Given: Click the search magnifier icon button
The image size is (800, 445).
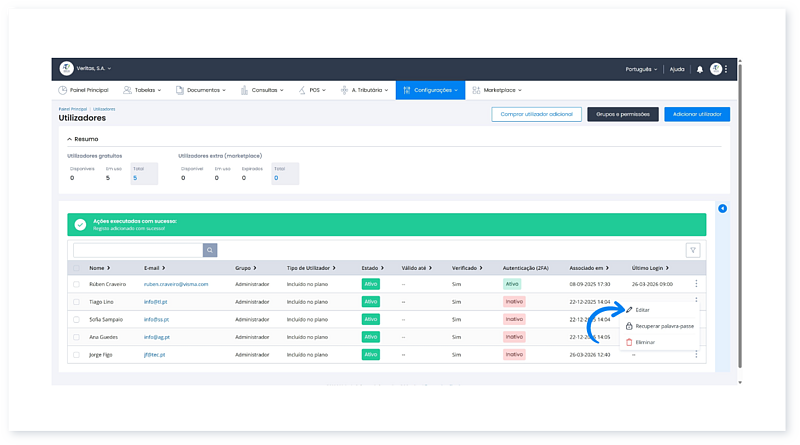Looking at the screenshot, I should pos(210,250).
